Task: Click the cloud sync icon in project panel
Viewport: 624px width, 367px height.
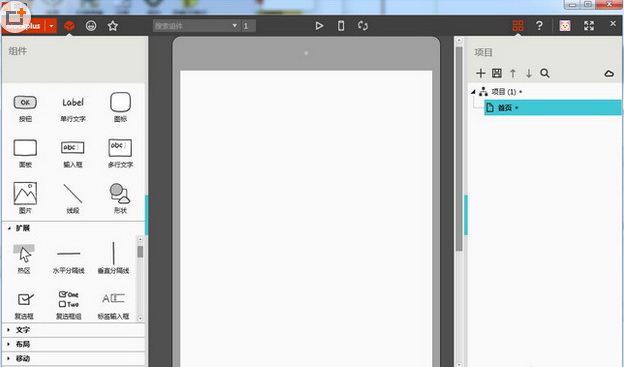Action: tap(609, 73)
